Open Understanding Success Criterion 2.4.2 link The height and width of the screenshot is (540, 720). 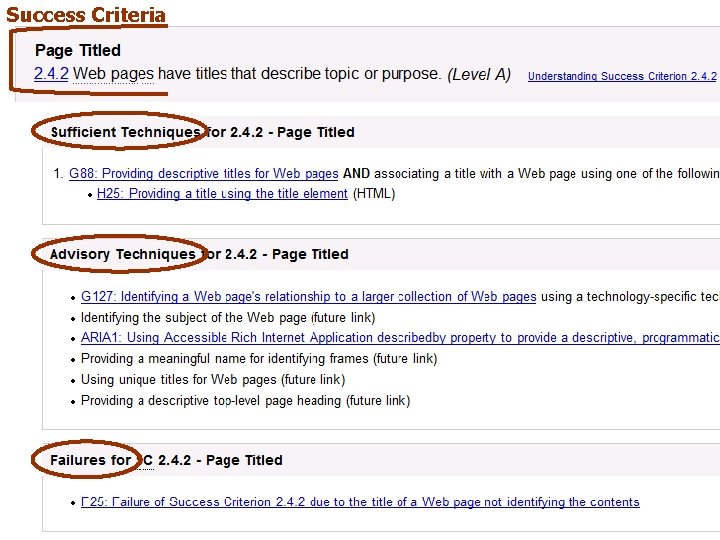(x=622, y=76)
